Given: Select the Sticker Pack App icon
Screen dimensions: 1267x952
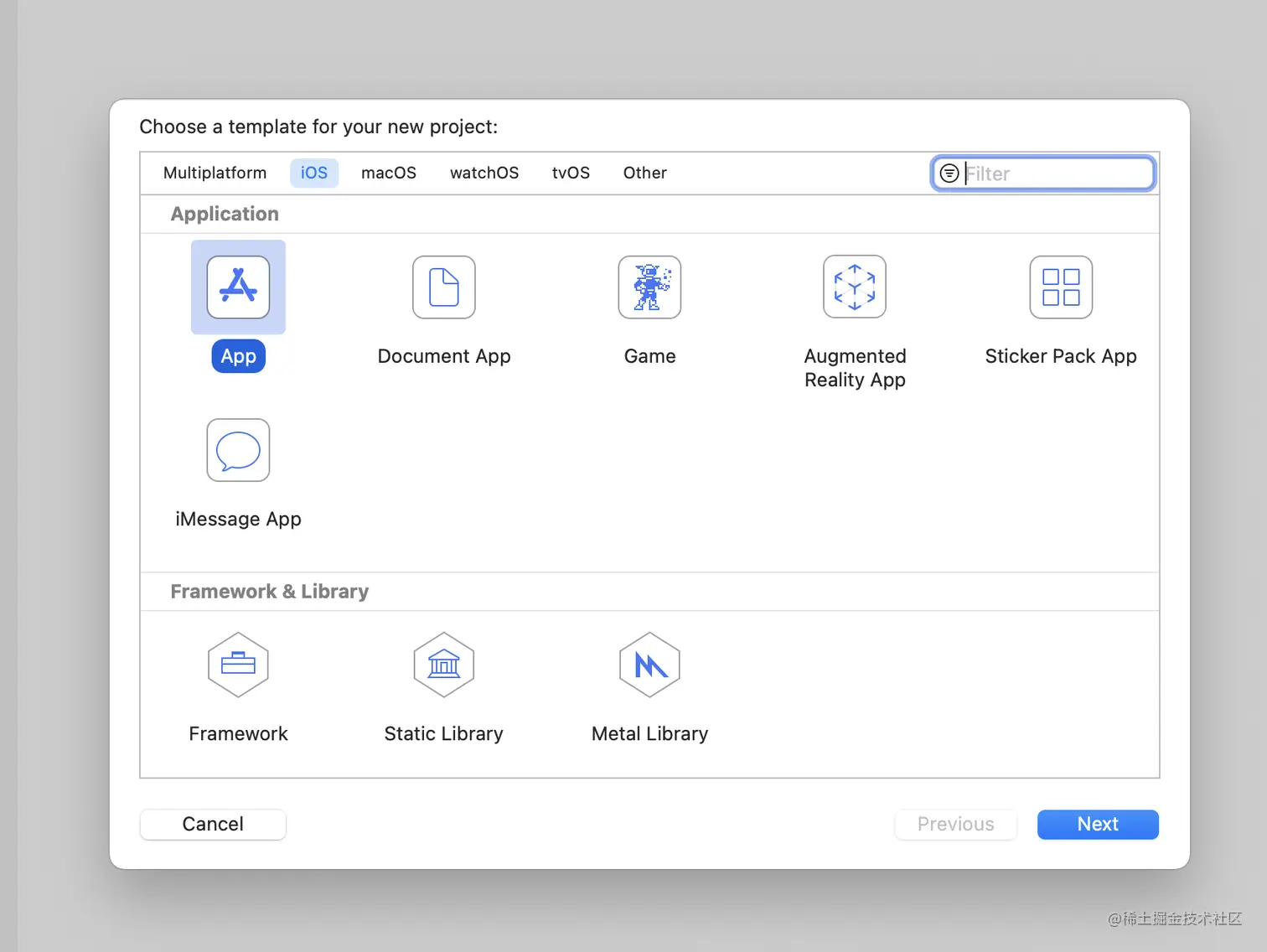Looking at the screenshot, I should (1061, 287).
